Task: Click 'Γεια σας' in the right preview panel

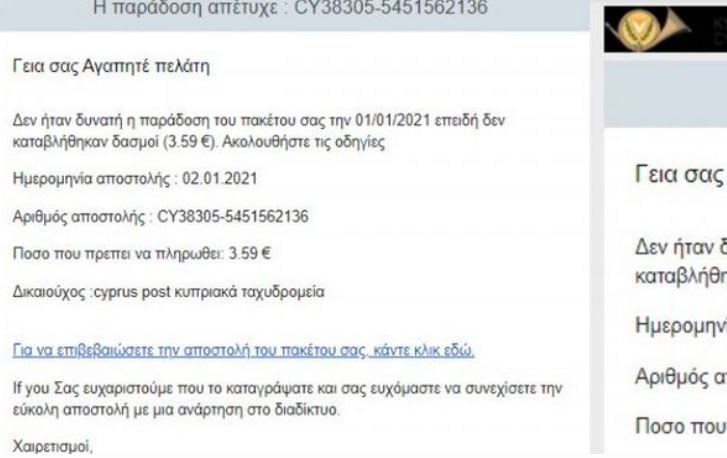Action: (x=679, y=175)
